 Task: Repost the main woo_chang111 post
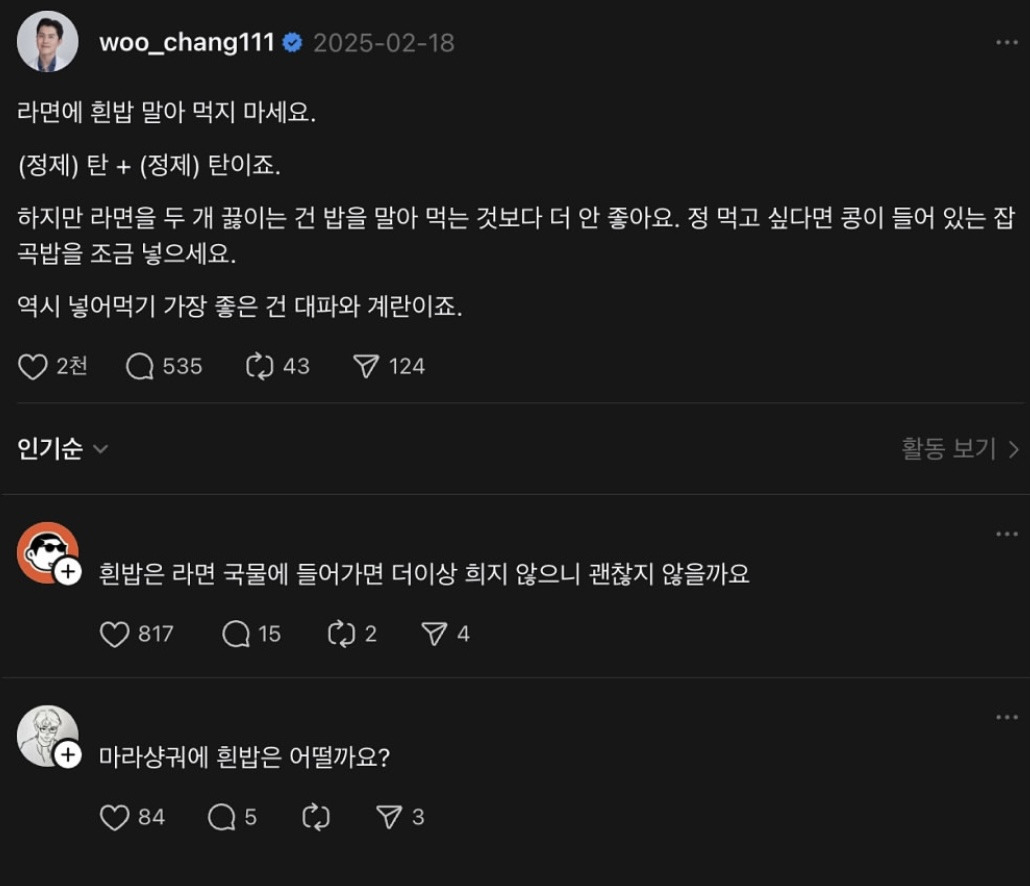[260, 367]
